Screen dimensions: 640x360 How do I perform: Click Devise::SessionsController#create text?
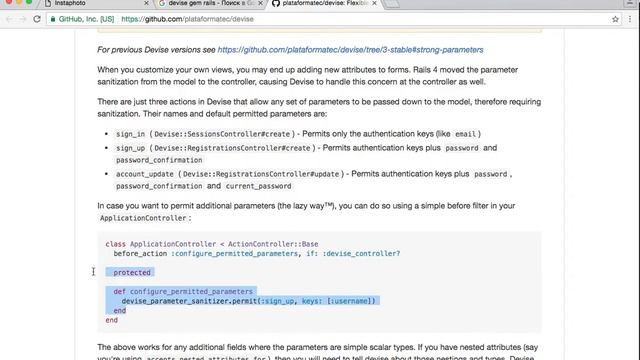[222, 134]
